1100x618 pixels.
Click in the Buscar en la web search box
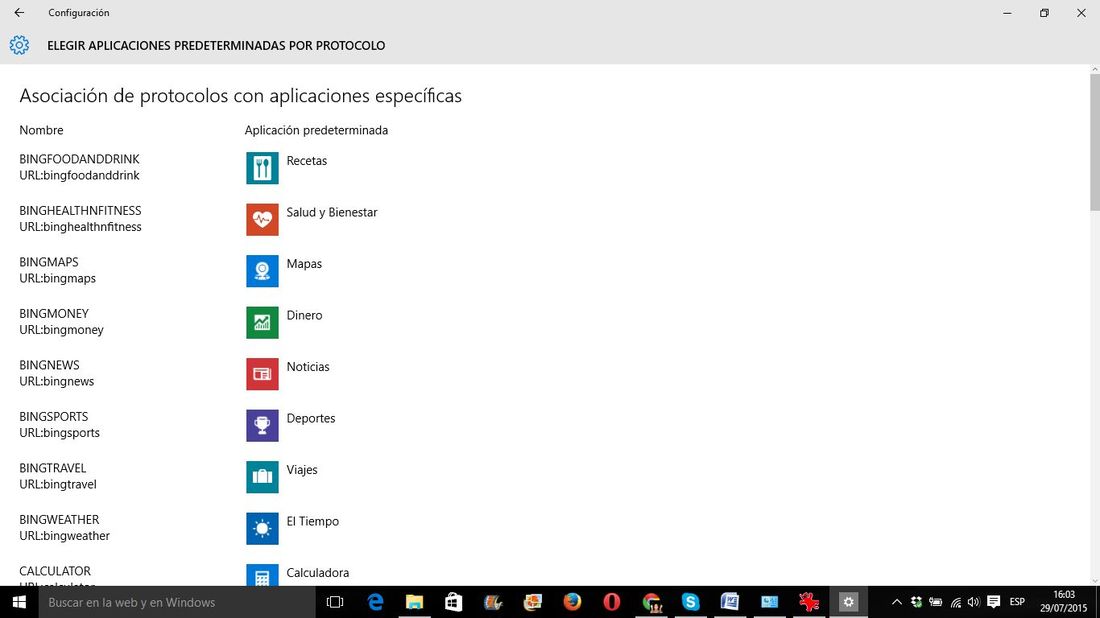(177, 602)
